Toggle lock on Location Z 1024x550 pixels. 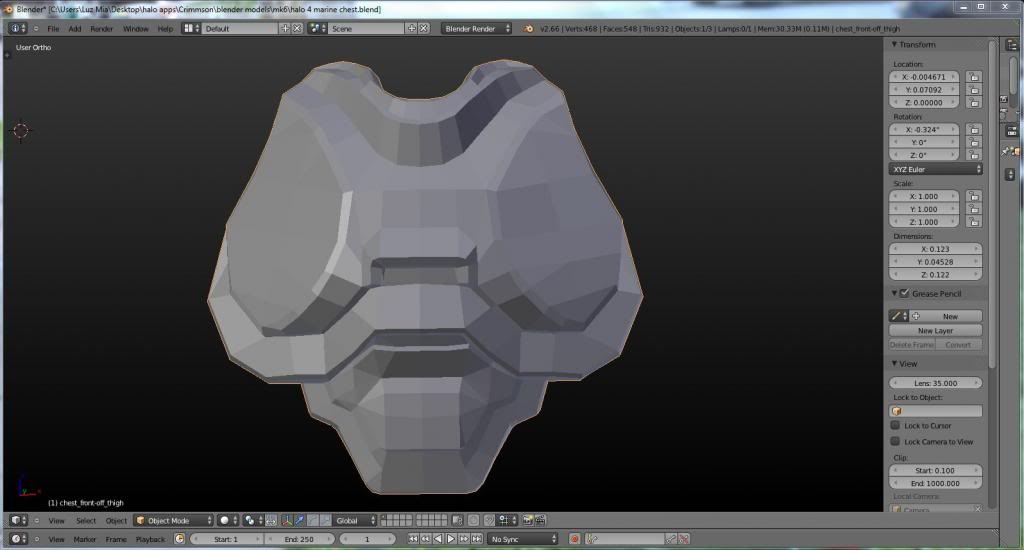pyautogui.click(x=974, y=103)
